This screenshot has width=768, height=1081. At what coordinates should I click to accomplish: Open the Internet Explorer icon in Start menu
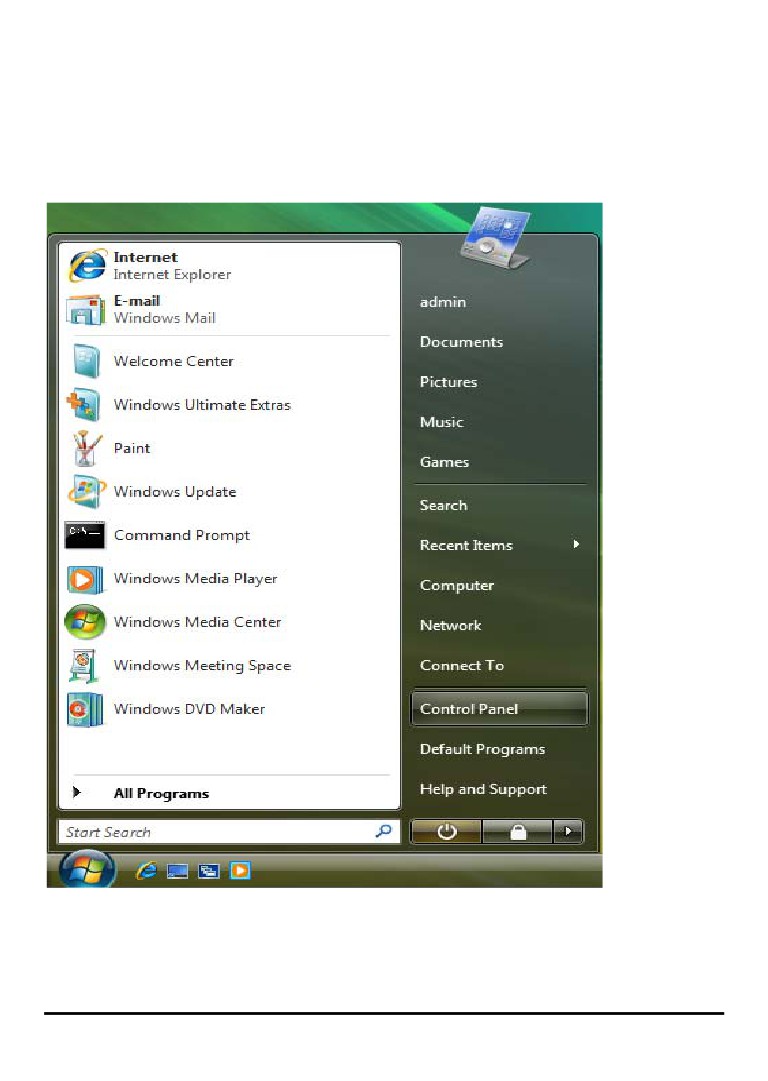tap(88, 265)
